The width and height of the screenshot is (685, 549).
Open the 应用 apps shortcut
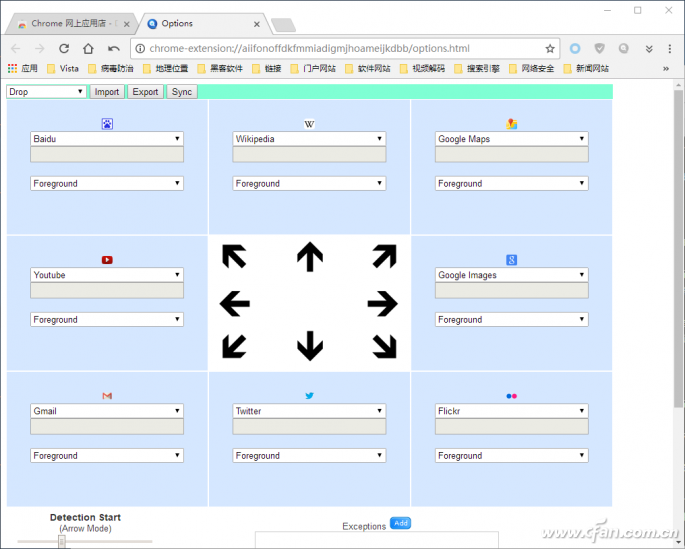[23, 69]
